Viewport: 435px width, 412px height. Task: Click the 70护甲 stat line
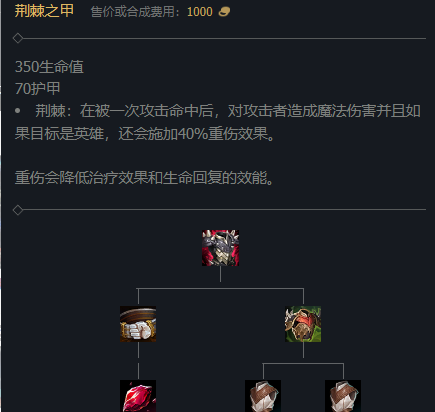coord(38,89)
